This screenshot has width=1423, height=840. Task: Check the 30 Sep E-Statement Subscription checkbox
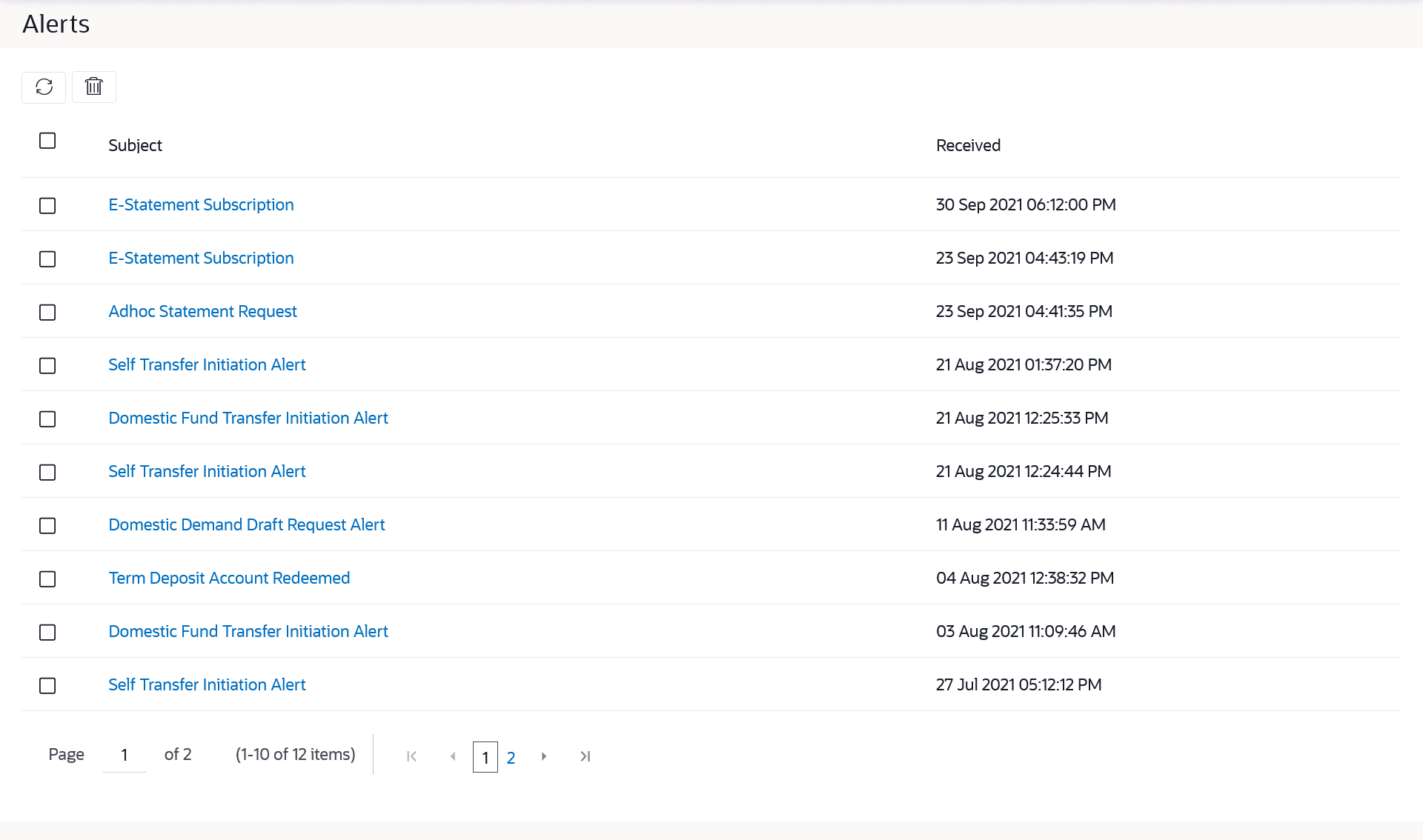coord(47,206)
